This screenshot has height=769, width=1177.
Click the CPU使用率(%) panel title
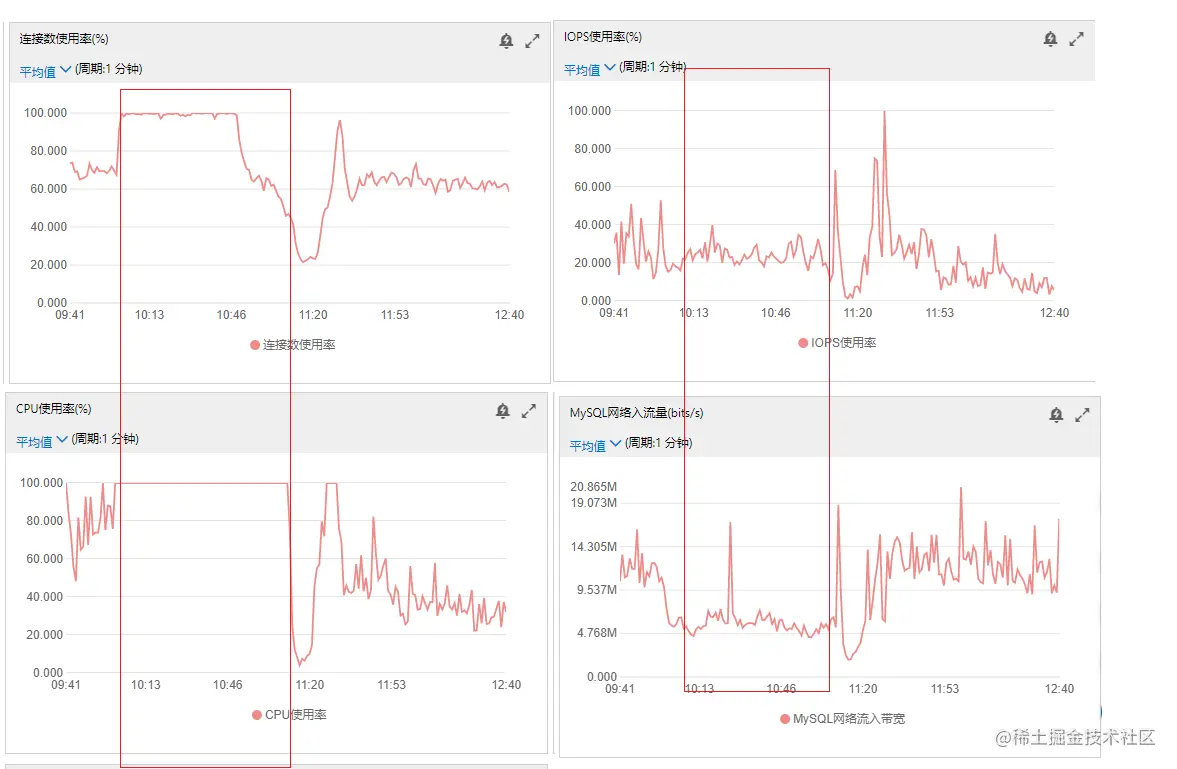click(x=53, y=409)
